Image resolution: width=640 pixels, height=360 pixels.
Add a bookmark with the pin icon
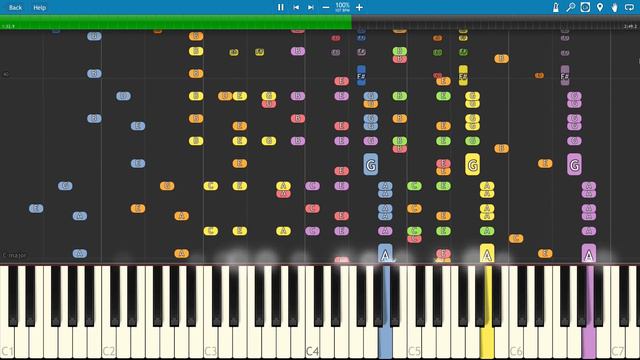click(x=600, y=7)
